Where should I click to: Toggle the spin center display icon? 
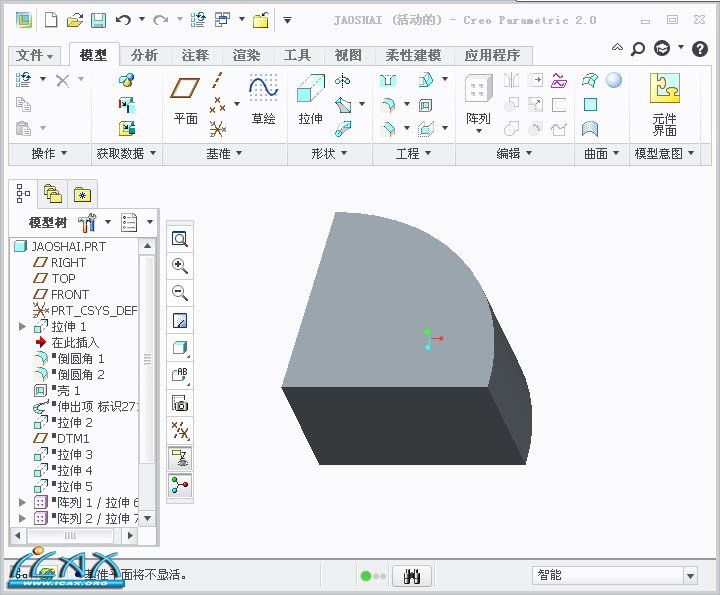[180, 485]
